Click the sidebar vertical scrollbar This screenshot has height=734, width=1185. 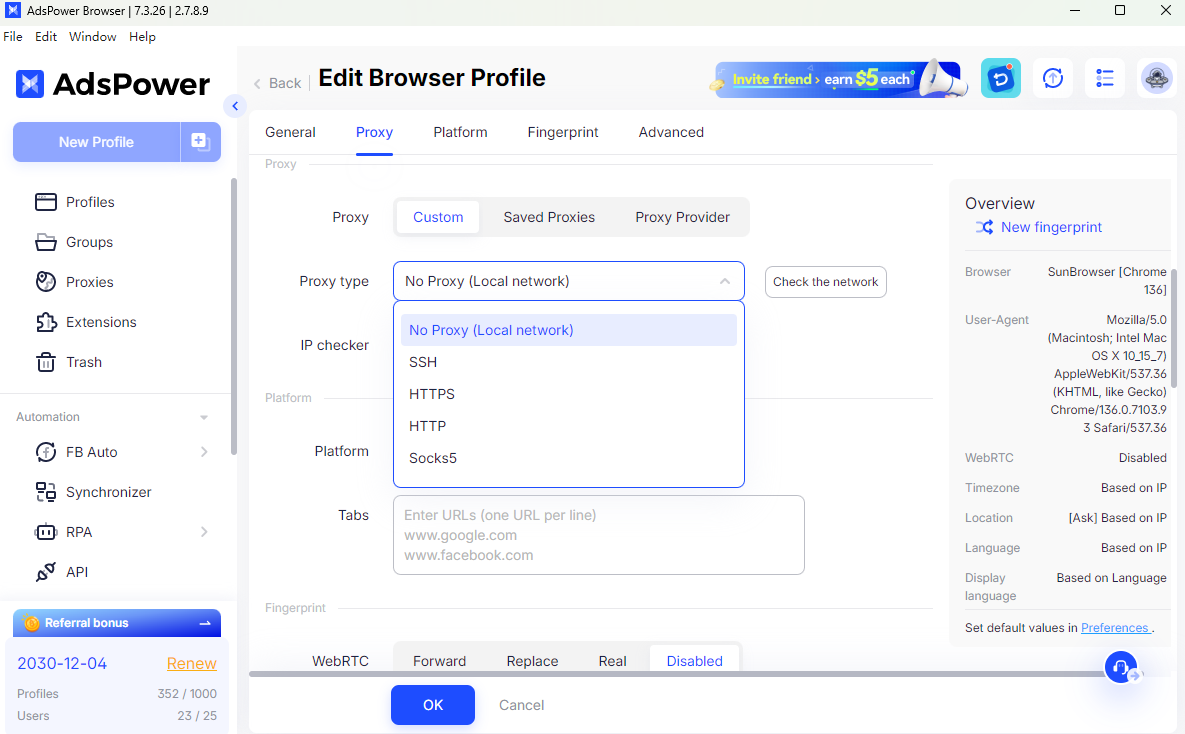[x=234, y=316]
